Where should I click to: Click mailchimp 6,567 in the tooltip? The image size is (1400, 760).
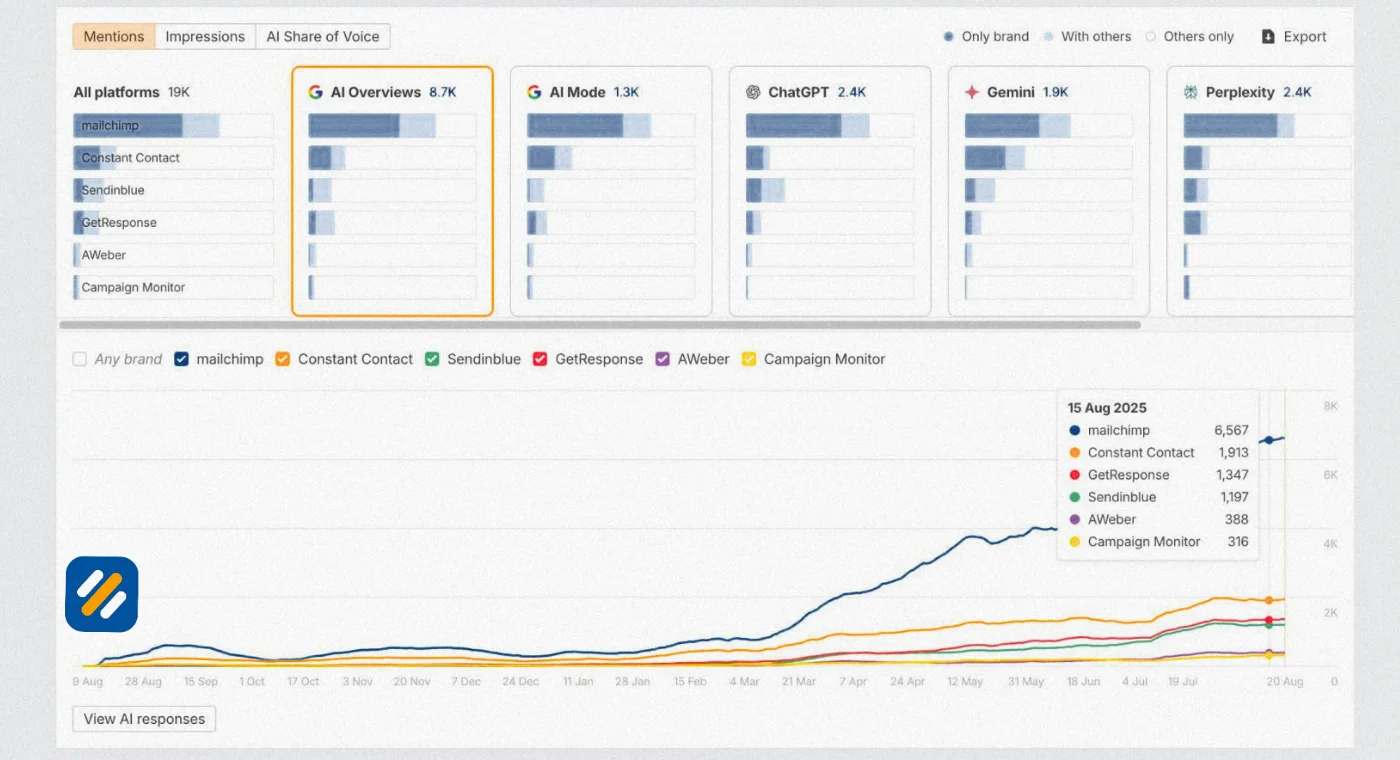[1158, 430]
